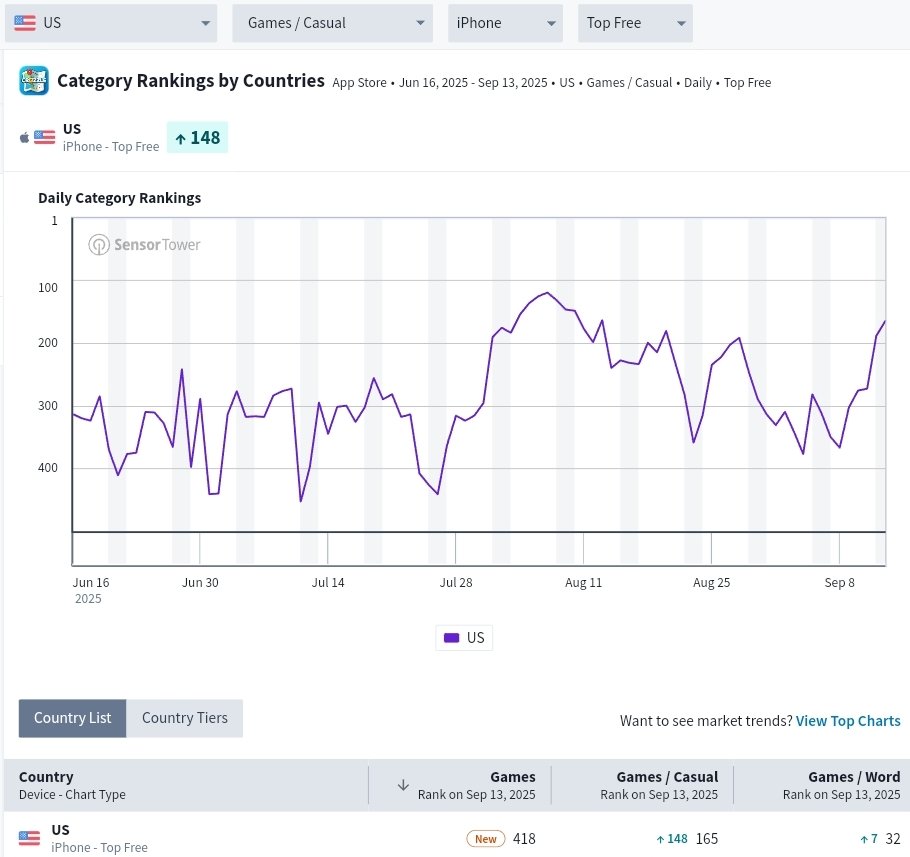This screenshot has width=910, height=857.
Task: Click Games / Casual rank value 165
Action: (x=707, y=839)
